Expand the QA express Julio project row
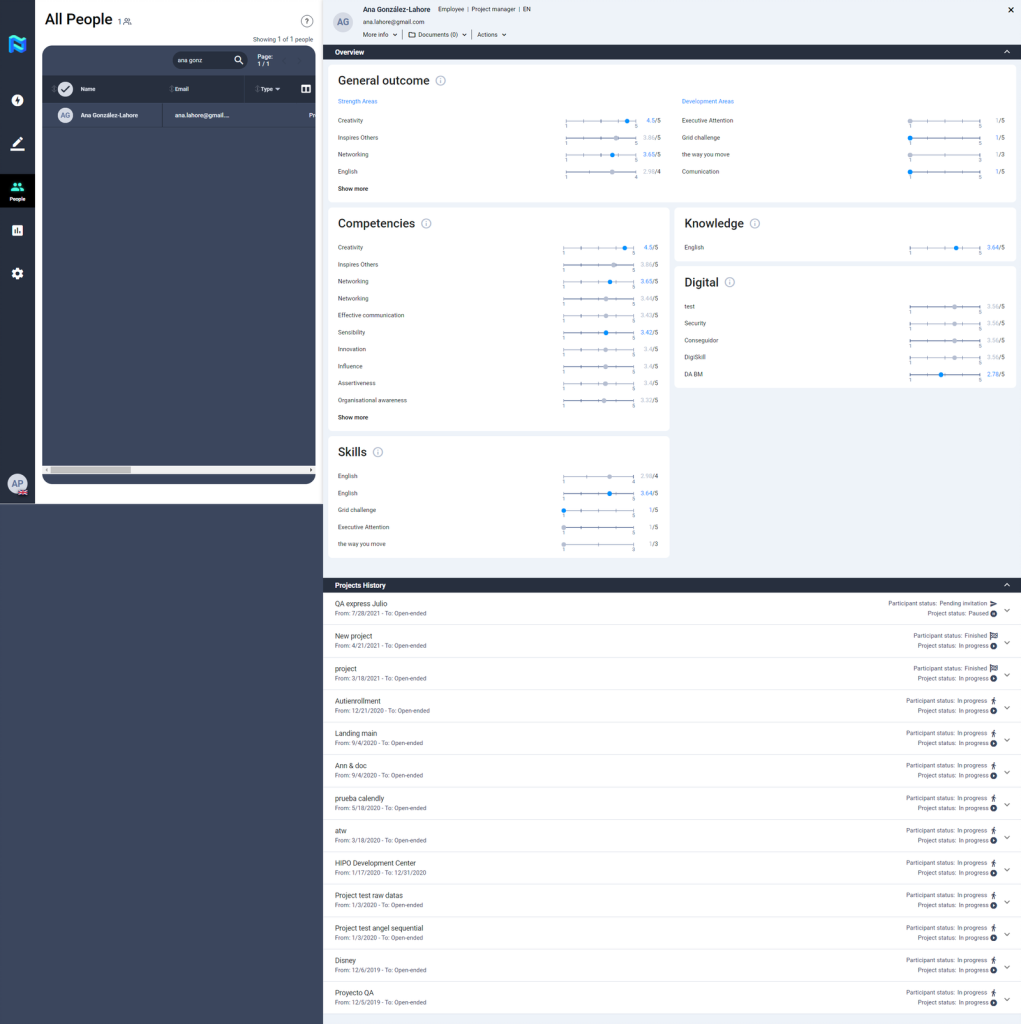1021x1024 pixels. tap(1006, 609)
